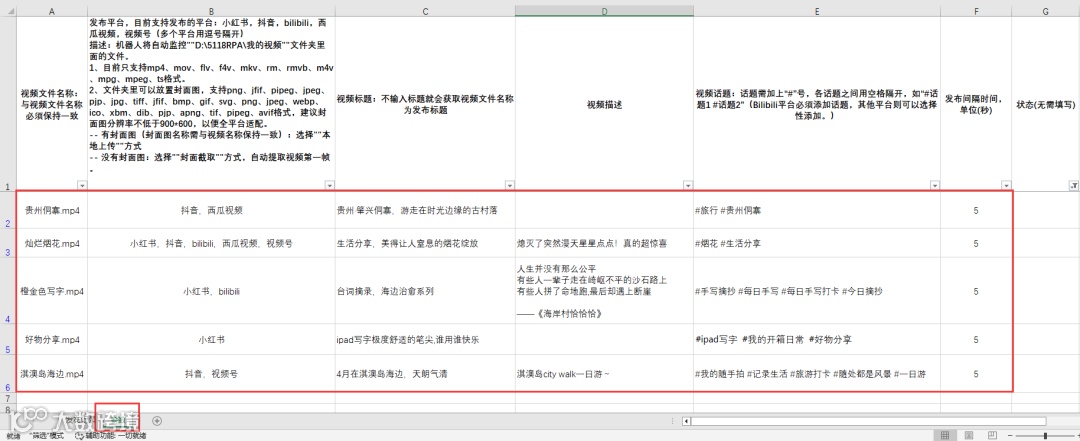Select column B header
This screenshot has height=441, width=1080.
[211, 10]
